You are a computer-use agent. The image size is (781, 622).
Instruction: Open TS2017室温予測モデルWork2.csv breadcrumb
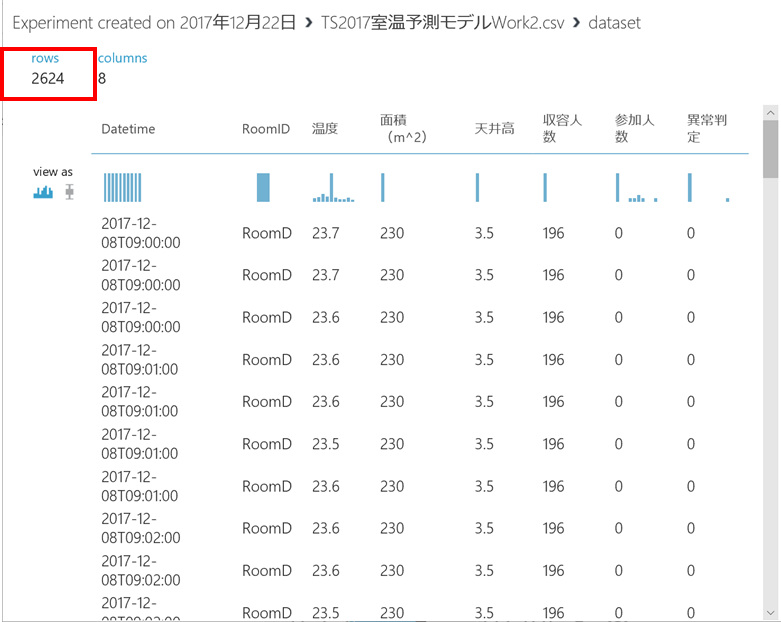pyautogui.click(x=442, y=23)
